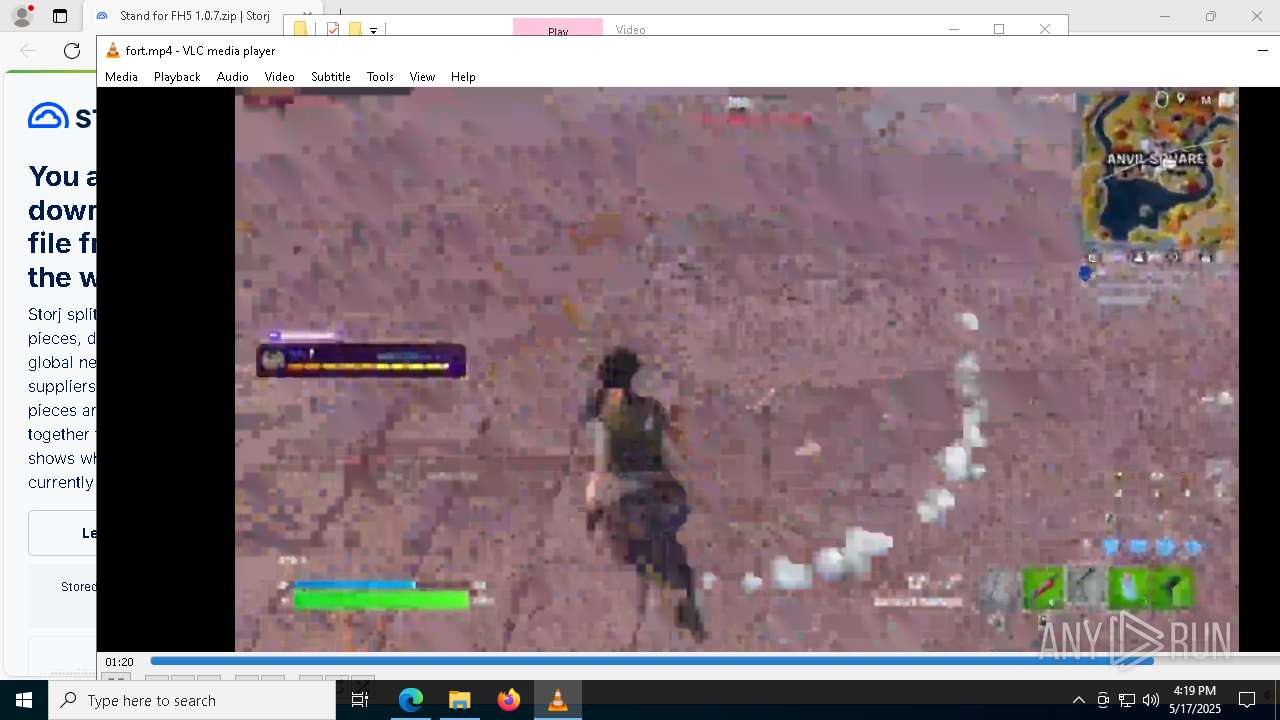Open the browser tab actions icon
Image resolution: width=1280 pixels, height=720 pixels.
point(60,16)
